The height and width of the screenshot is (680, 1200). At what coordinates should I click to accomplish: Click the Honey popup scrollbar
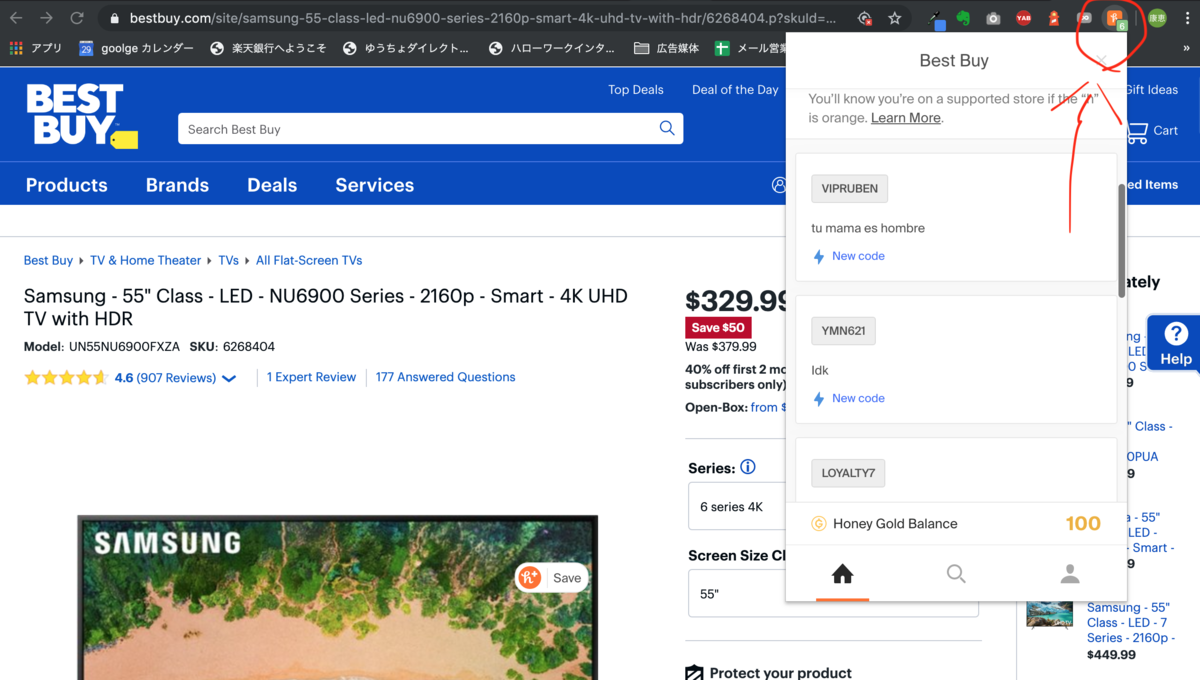point(1121,240)
